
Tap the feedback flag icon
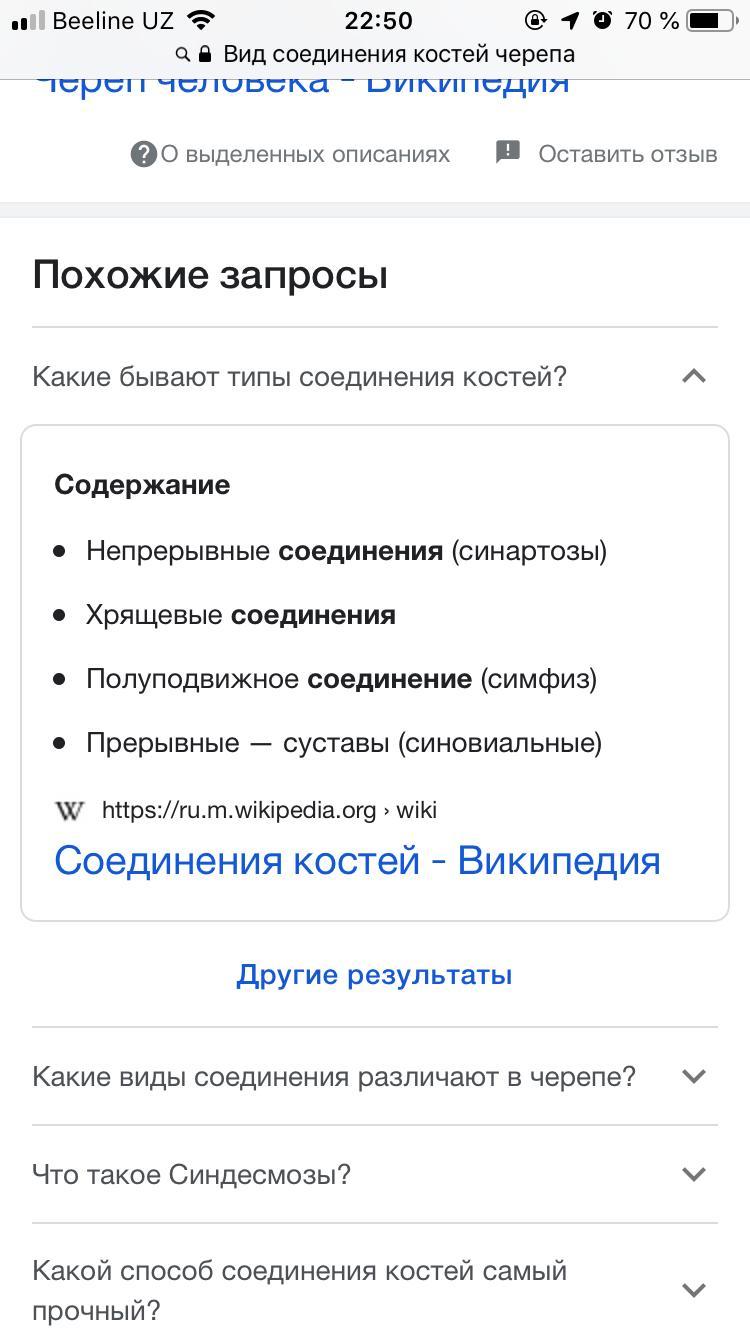(x=508, y=153)
